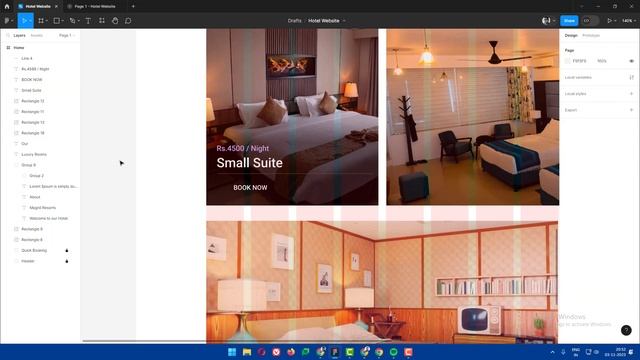640x360 pixels.
Task: Switch to Hotel Website file tab
Action: pos(37,6)
